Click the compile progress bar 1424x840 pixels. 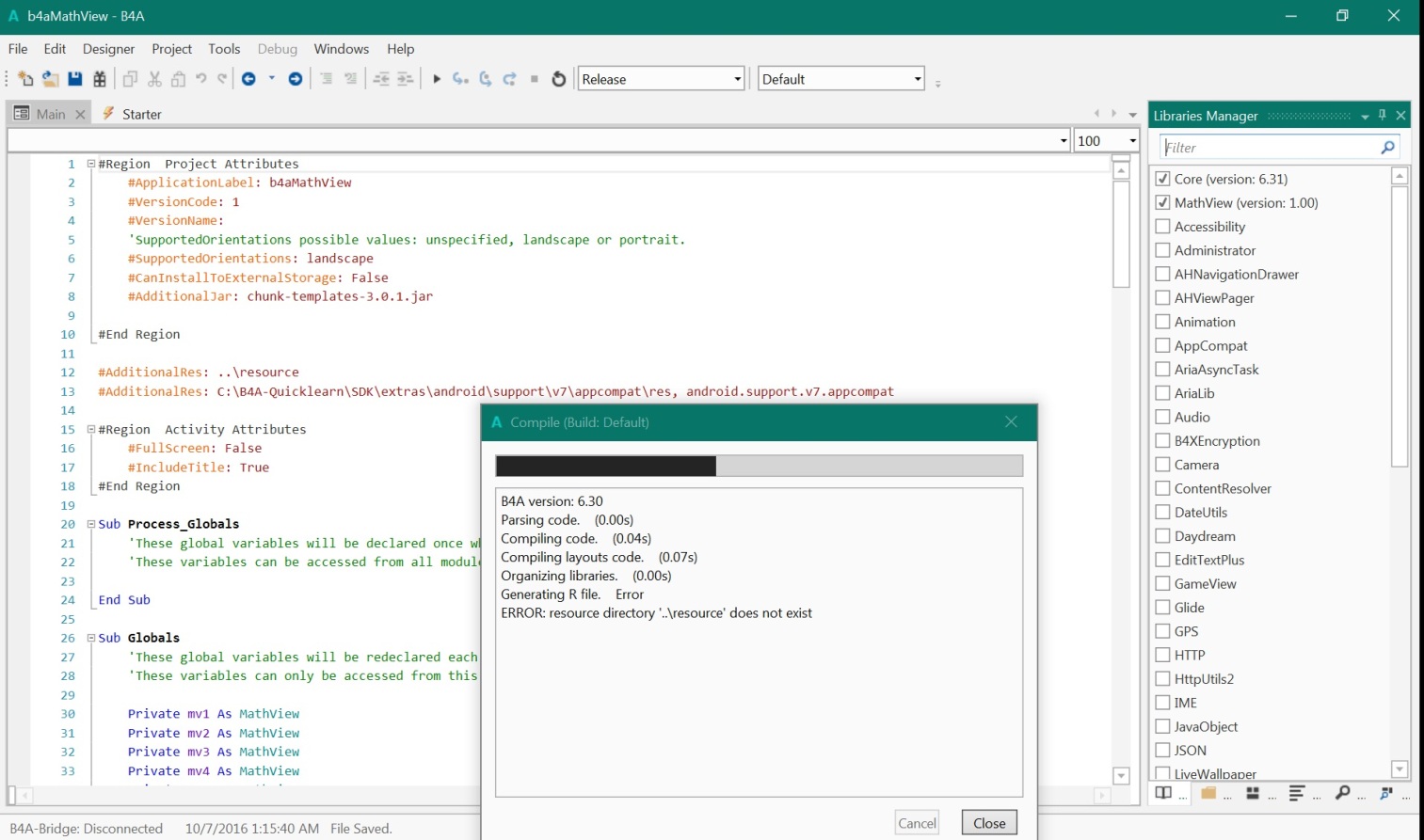pos(759,466)
